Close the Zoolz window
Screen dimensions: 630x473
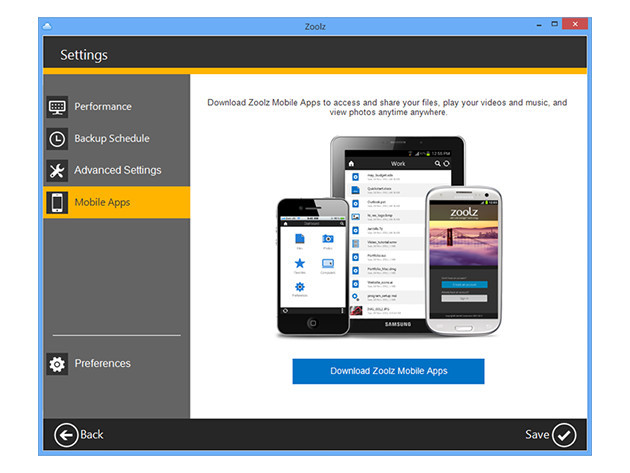tap(572, 25)
